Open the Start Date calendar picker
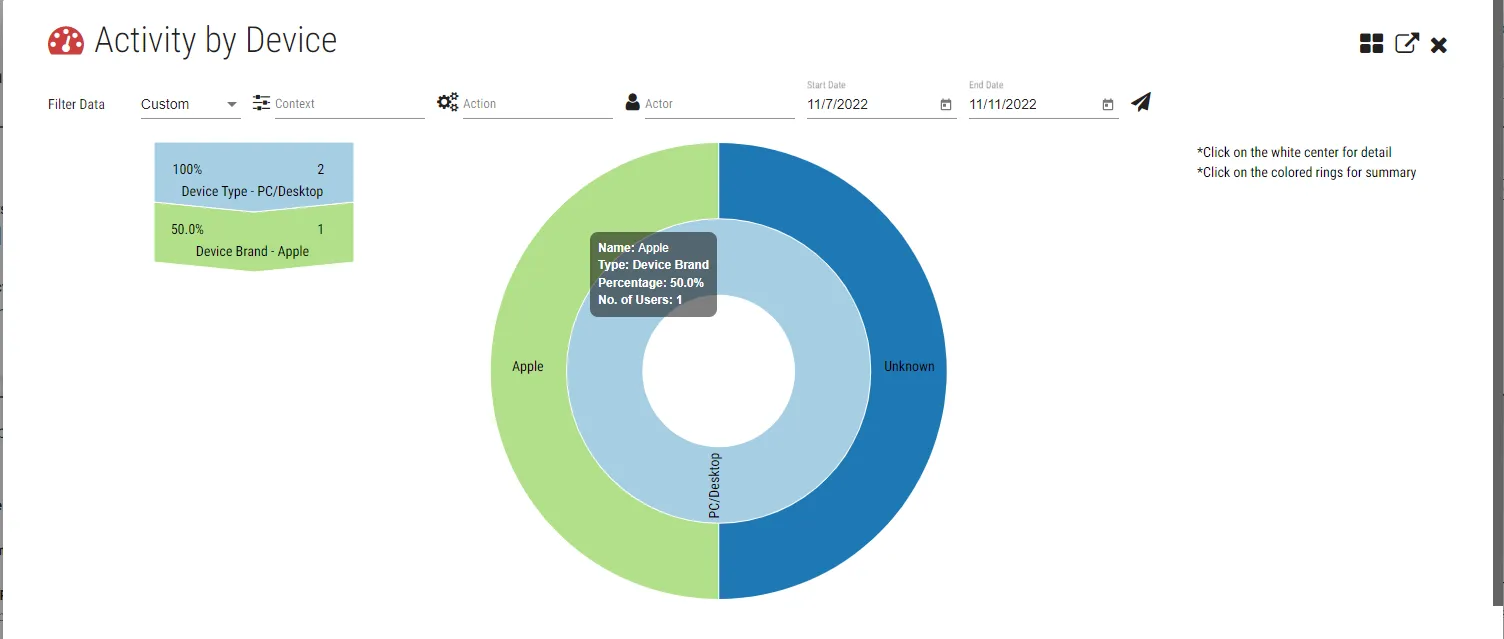 pos(946,104)
